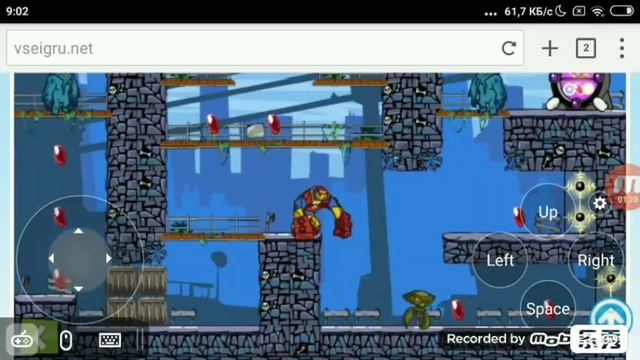Screen dimensions: 640x360
Task: Select the gamepad mode icon
Action: tap(22, 339)
